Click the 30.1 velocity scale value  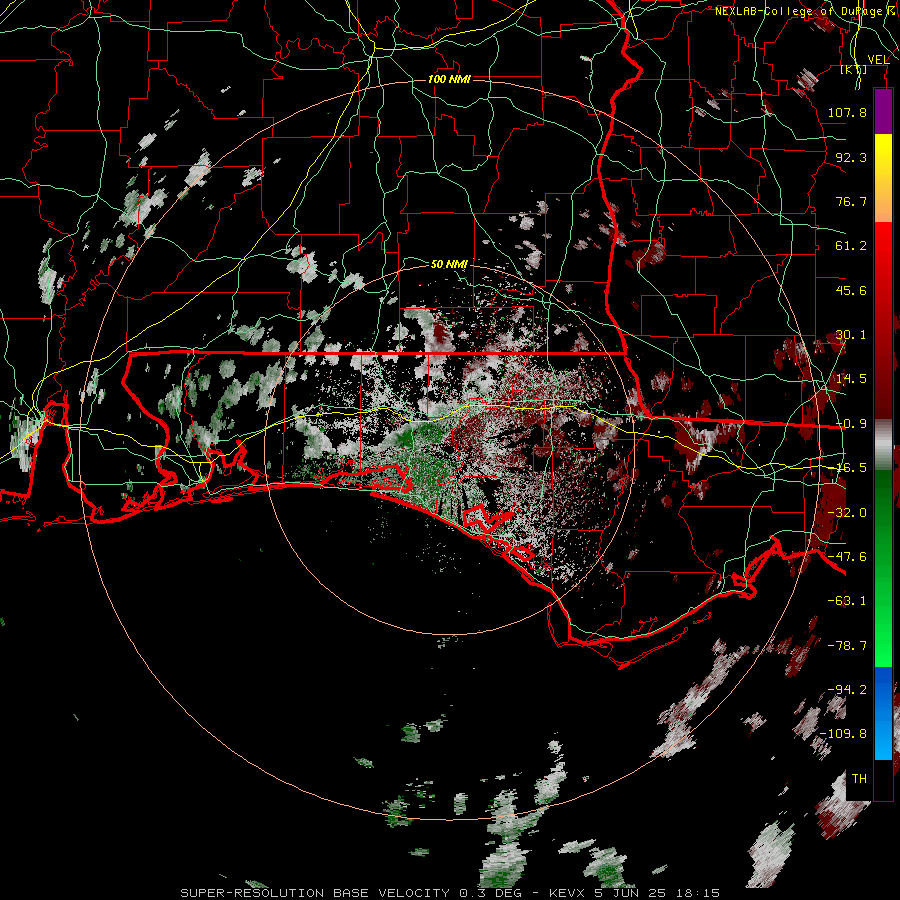(851, 335)
